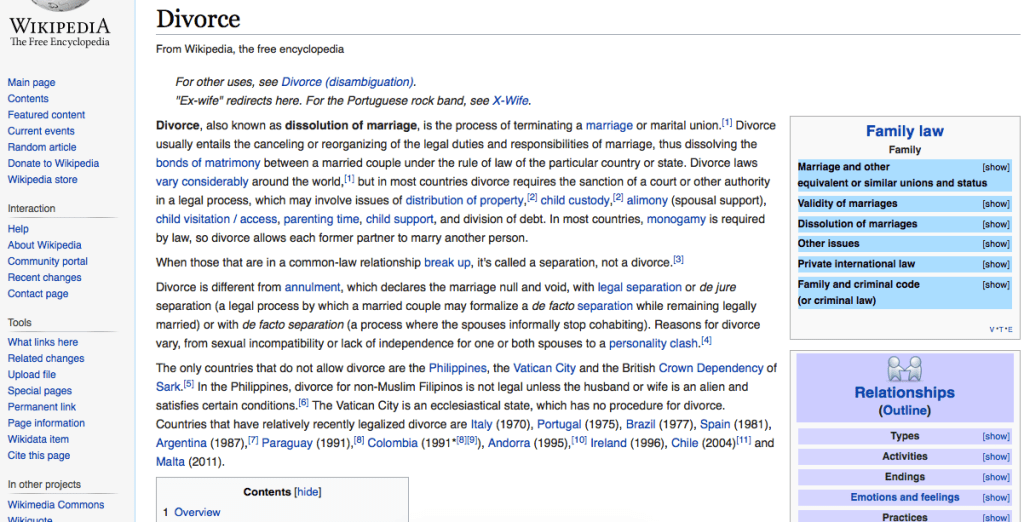Expand the Emotions and feelings section
The height and width of the screenshot is (522, 1024).
pos(995,497)
